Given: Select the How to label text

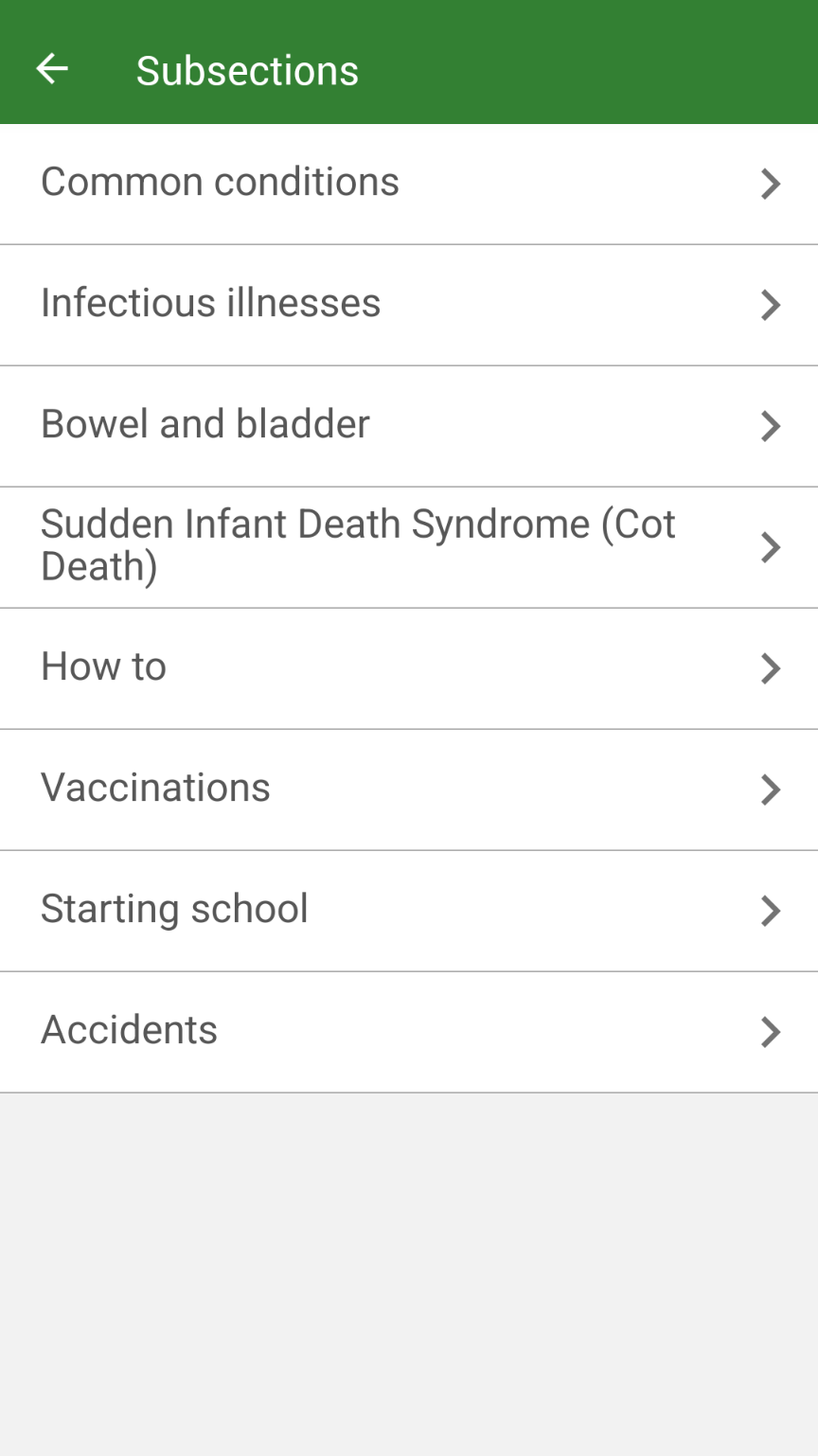Looking at the screenshot, I should pyautogui.click(x=103, y=666).
